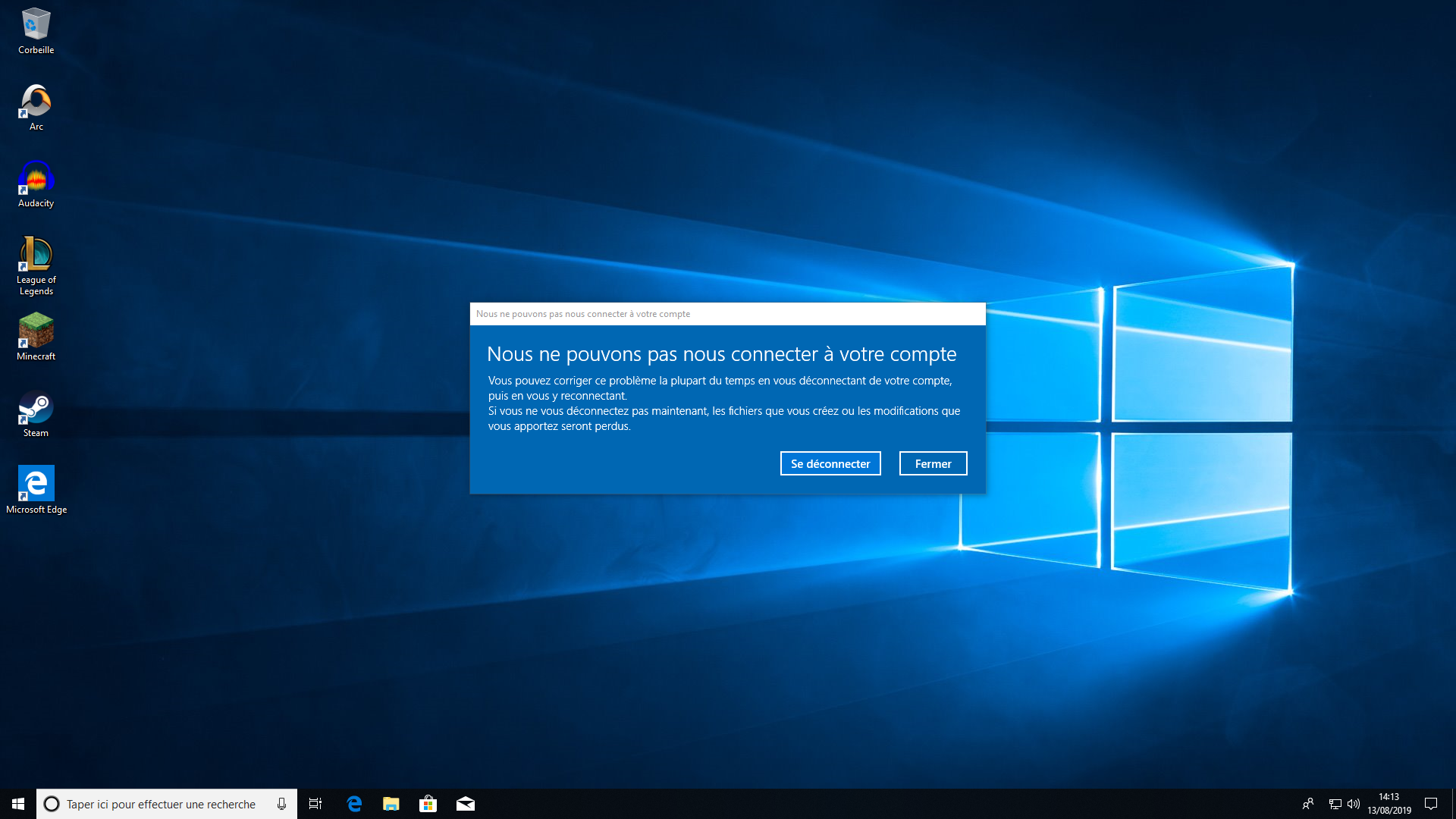Launch Edge from the taskbar

coord(353,804)
